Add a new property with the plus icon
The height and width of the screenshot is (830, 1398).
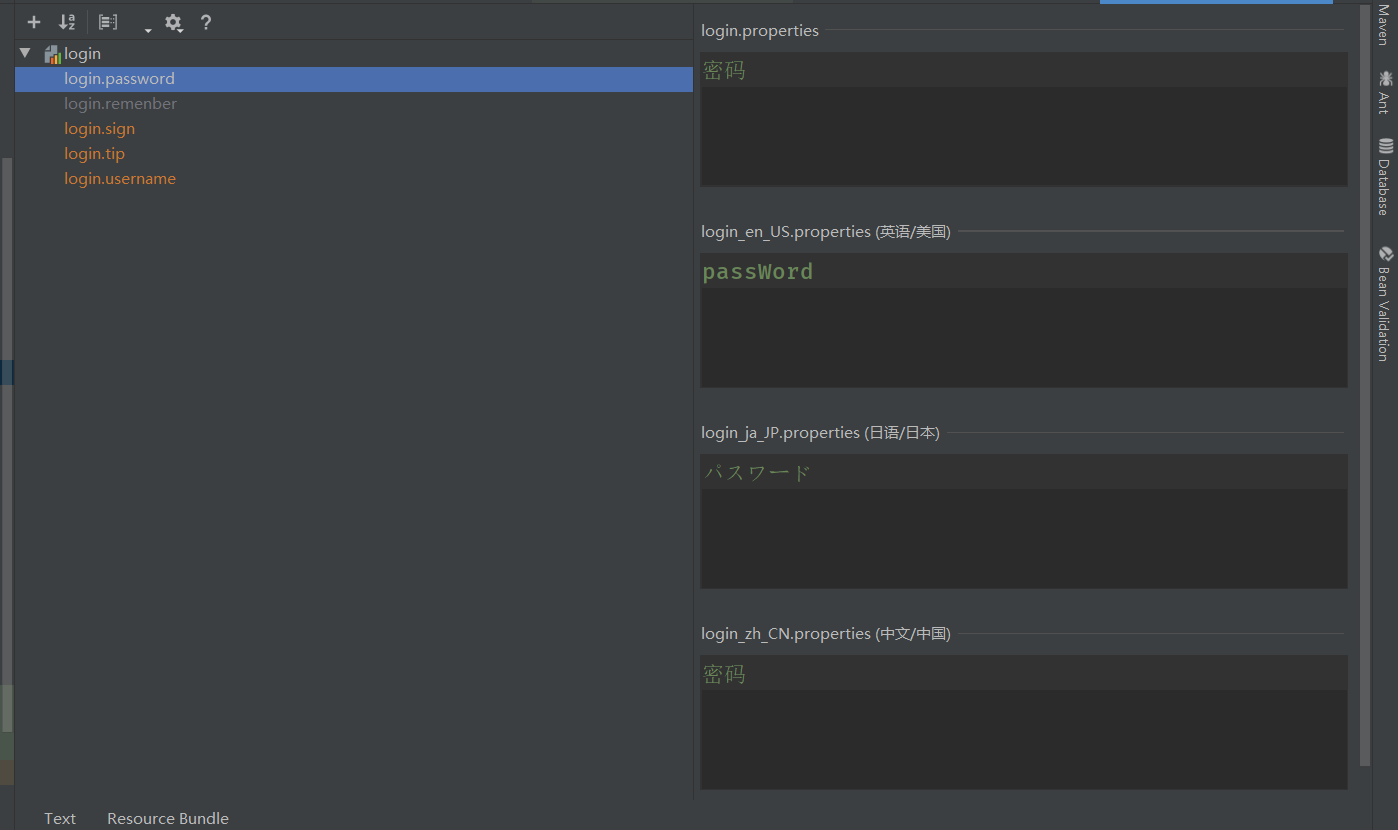click(x=34, y=22)
